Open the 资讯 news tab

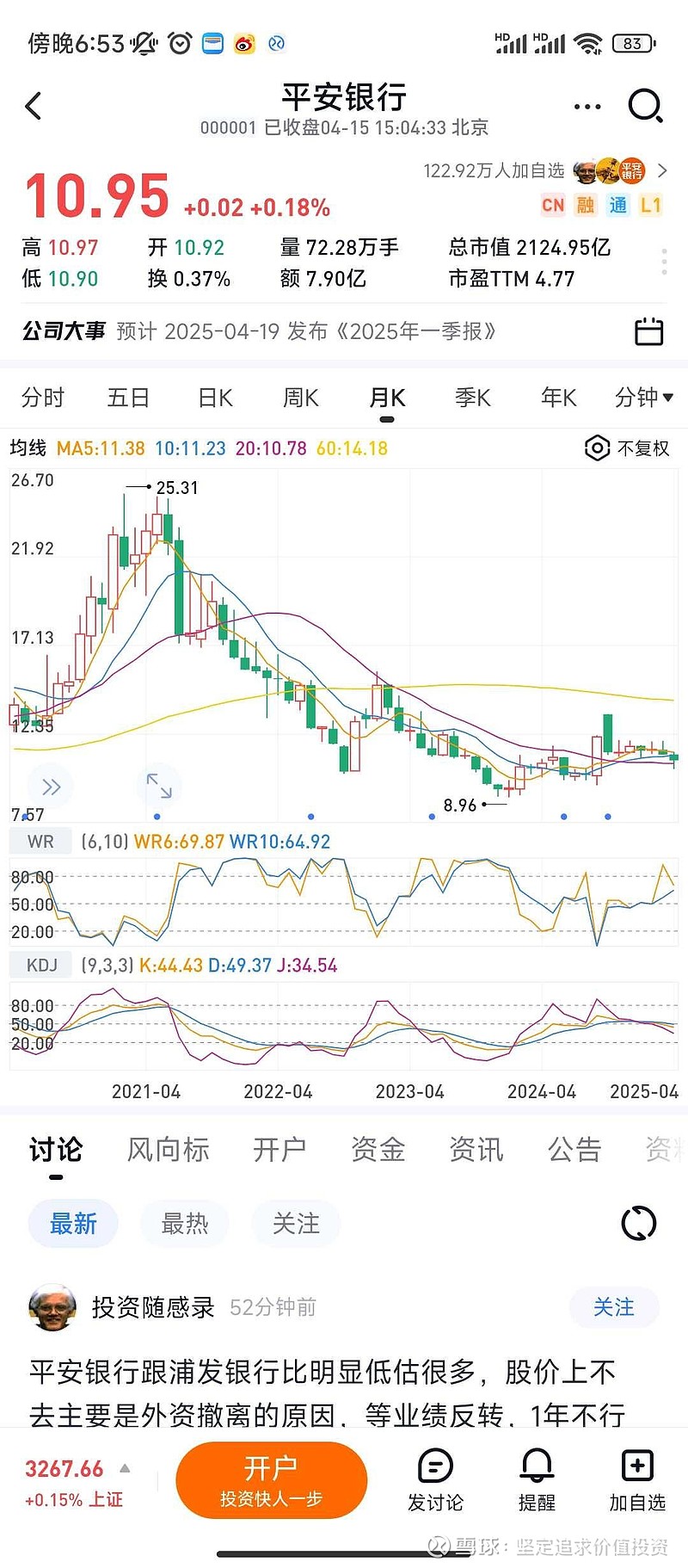click(476, 1150)
